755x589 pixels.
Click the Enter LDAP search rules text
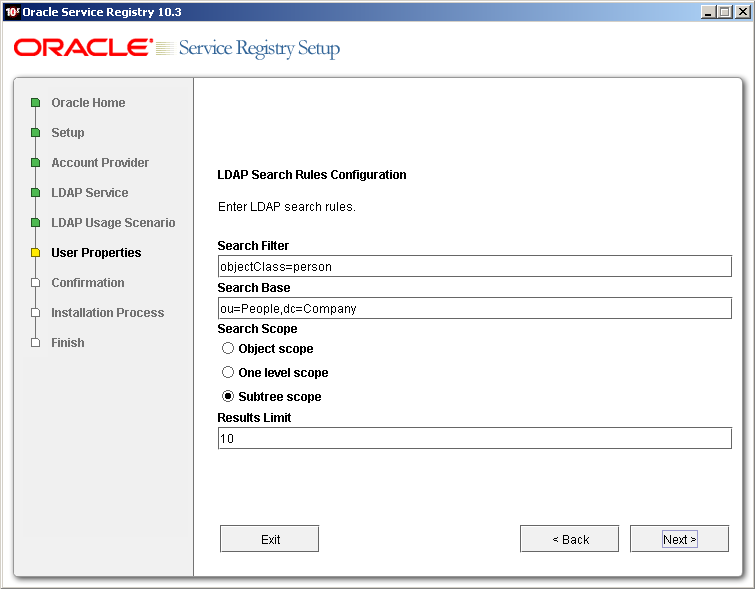point(286,207)
